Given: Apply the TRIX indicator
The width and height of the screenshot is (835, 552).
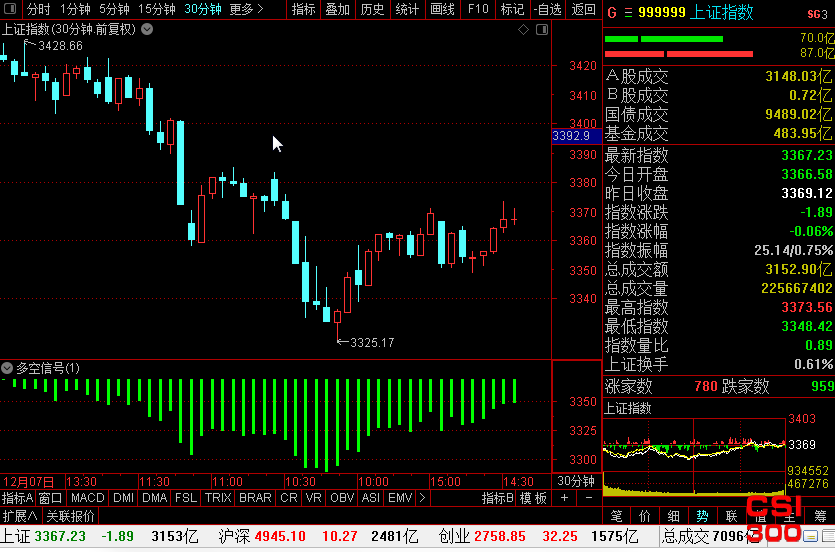Looking at the screenshot, I should (x=218, y=498).
